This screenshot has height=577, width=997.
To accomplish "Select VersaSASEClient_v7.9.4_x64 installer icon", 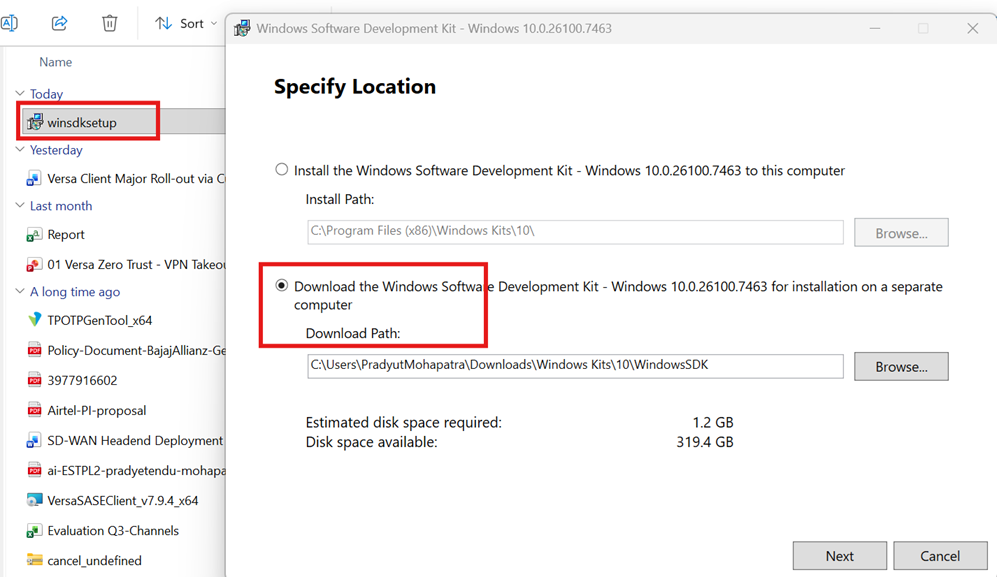I will pos(34,501).
